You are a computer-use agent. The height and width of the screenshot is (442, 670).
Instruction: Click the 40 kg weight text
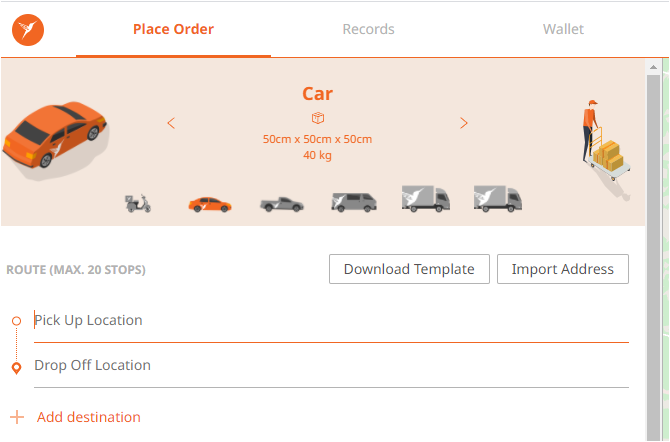(x=317, y=155)
